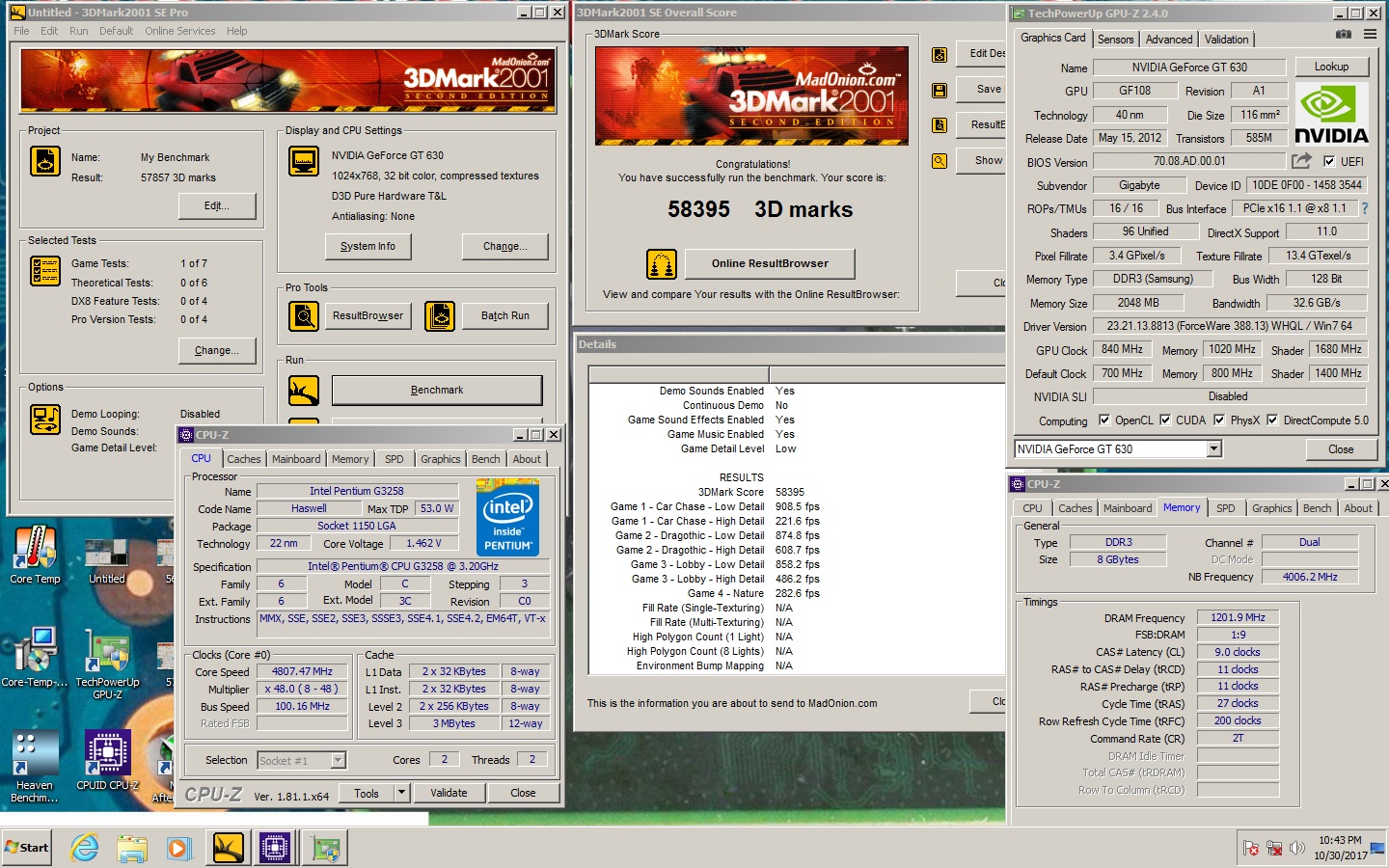Open SPD tab in the memory CPU-Z window
Screen dimensions: 1389x868
pyautogui.click(x=1225, y=508)
